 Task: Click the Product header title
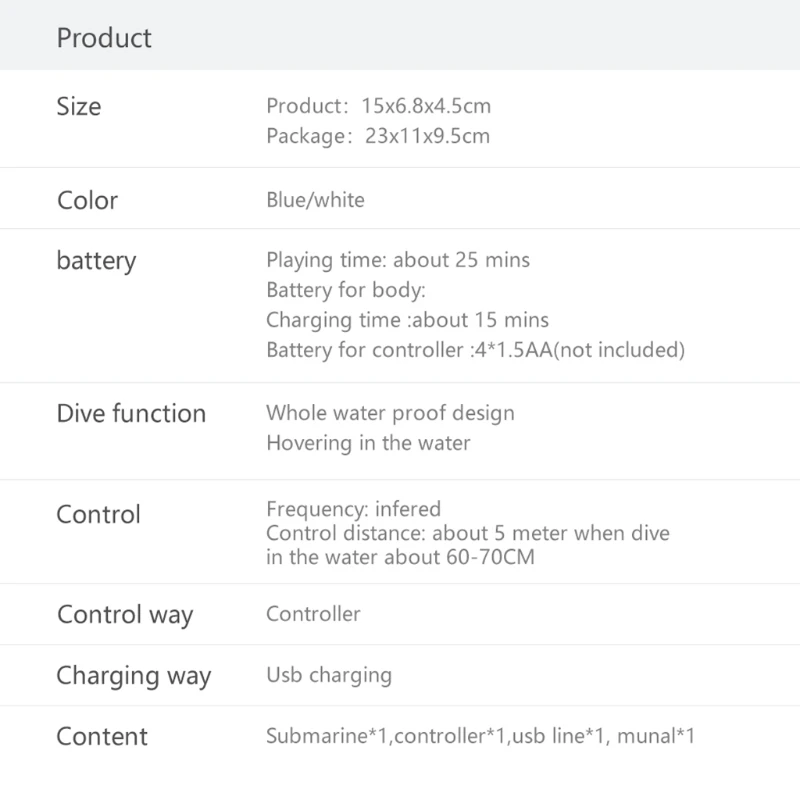pyautogui.click(x=104, y=38)
